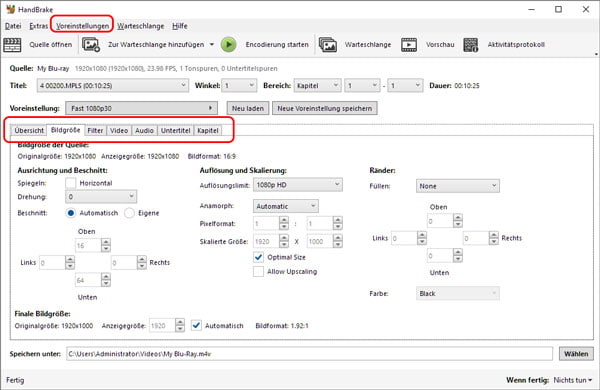Image resolution: width=600 pixels, height=390 pixels.
Task: Switch to the Video tab
Action: (119, 131)
